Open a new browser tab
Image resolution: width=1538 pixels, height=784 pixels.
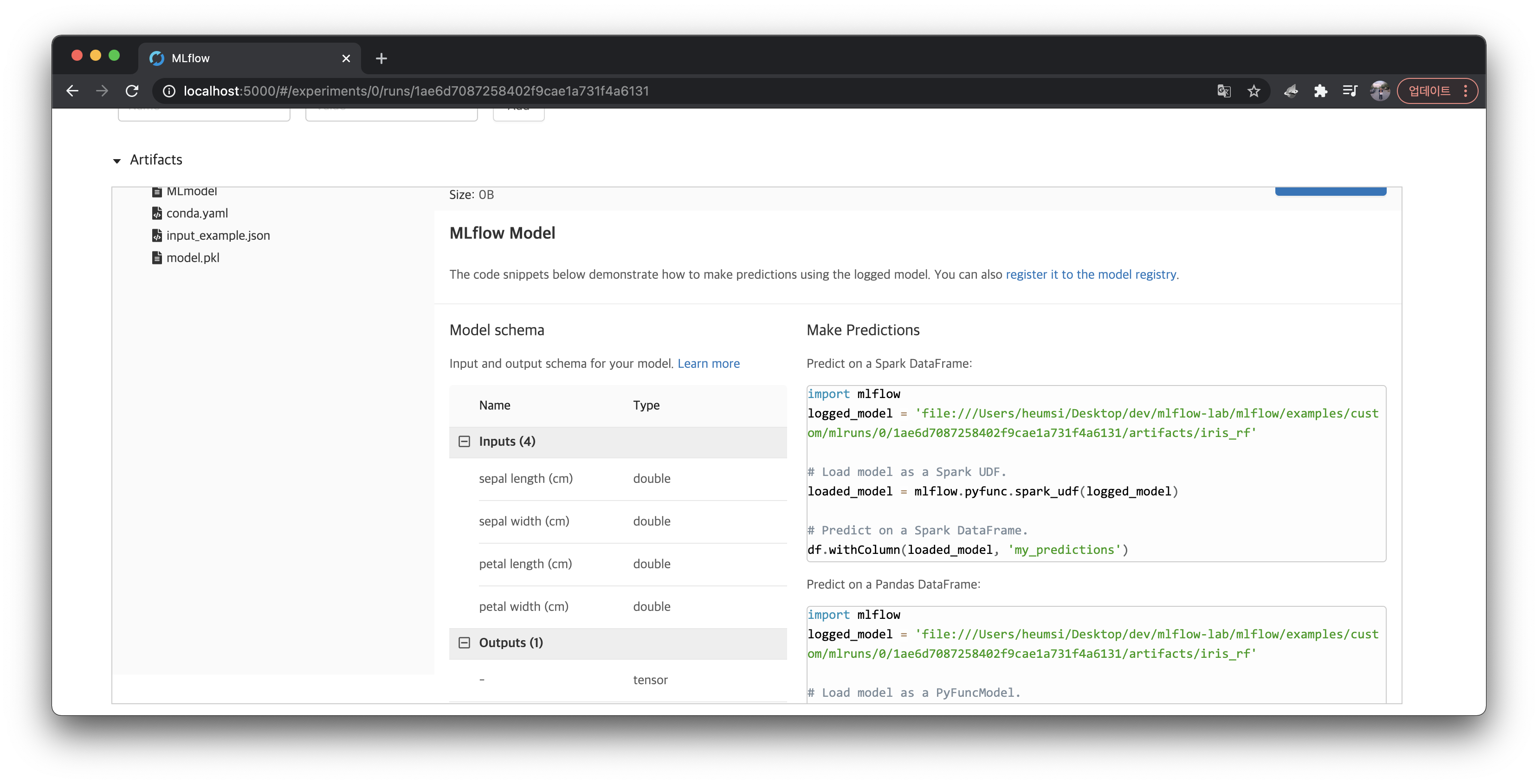381,58
